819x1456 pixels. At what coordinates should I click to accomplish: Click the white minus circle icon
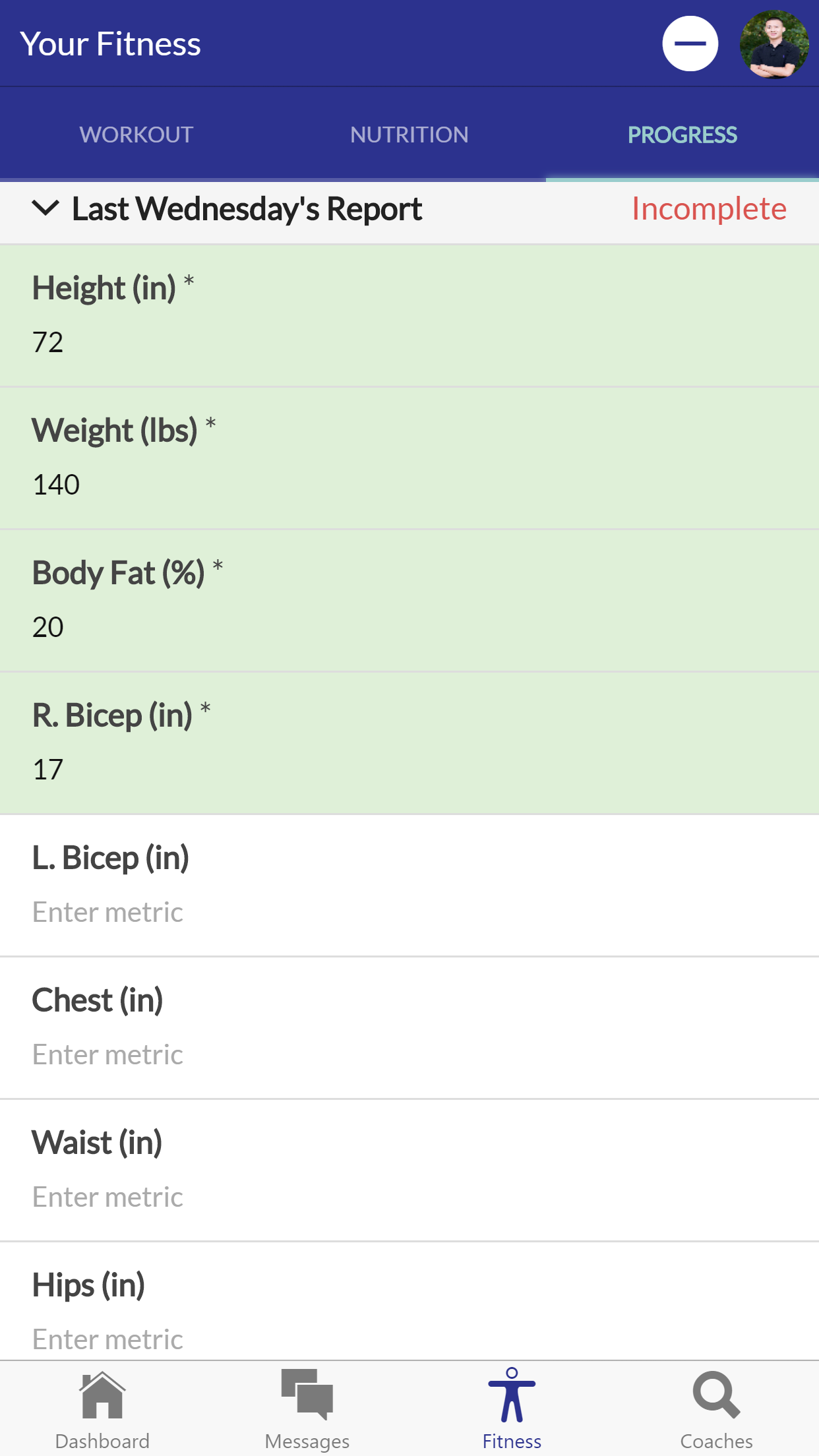[690, 44]
